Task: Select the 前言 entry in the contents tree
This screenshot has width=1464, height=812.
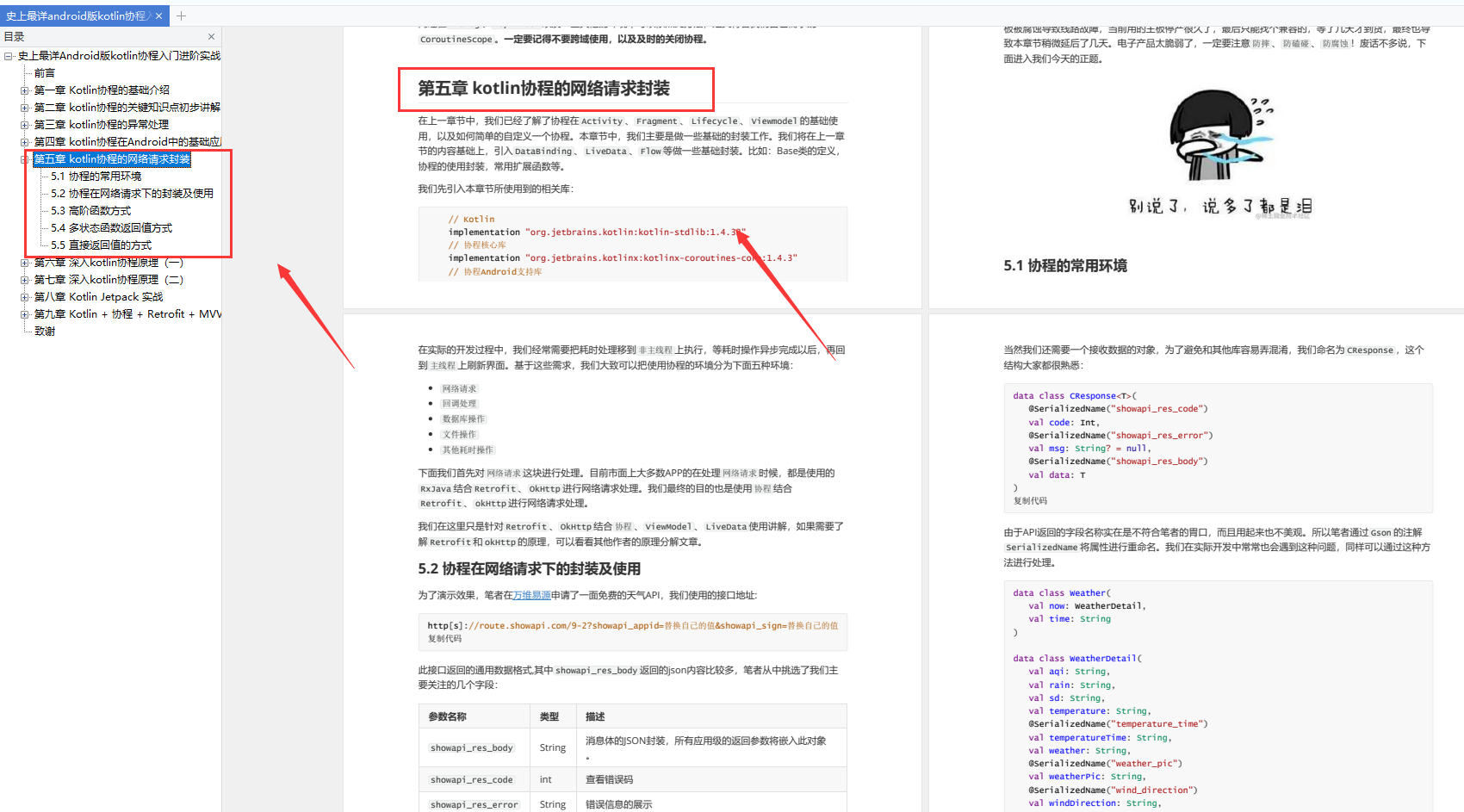Action: [x=45, y=73]
